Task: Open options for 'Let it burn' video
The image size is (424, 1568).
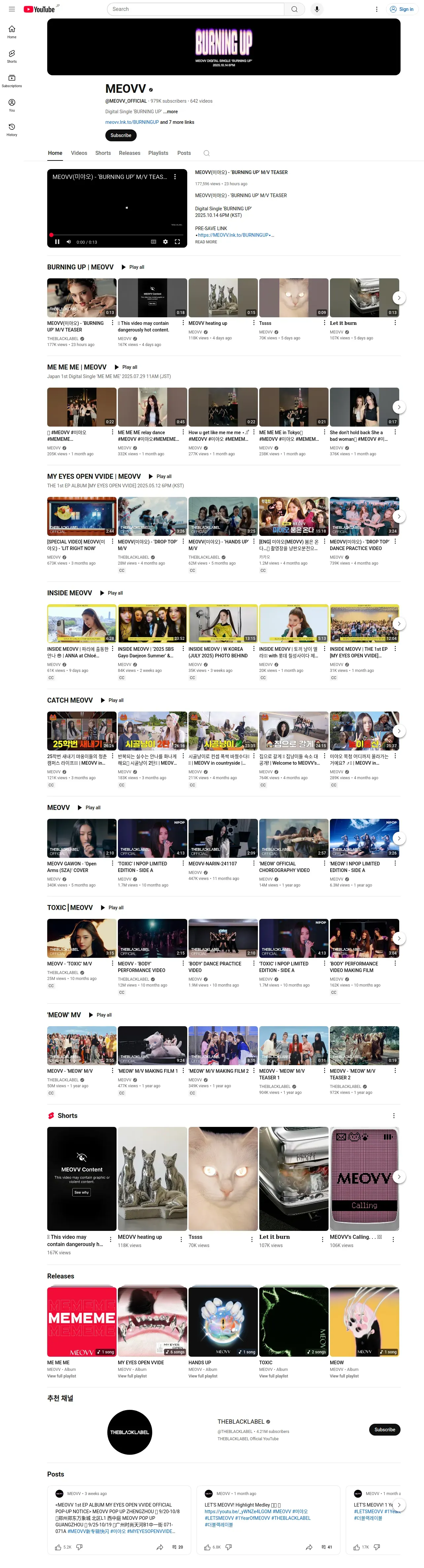Action: click(395, 323)
